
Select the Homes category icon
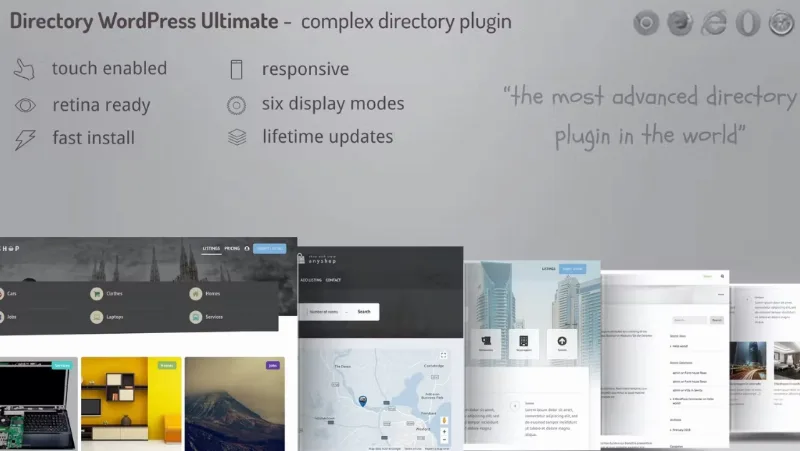196,293
